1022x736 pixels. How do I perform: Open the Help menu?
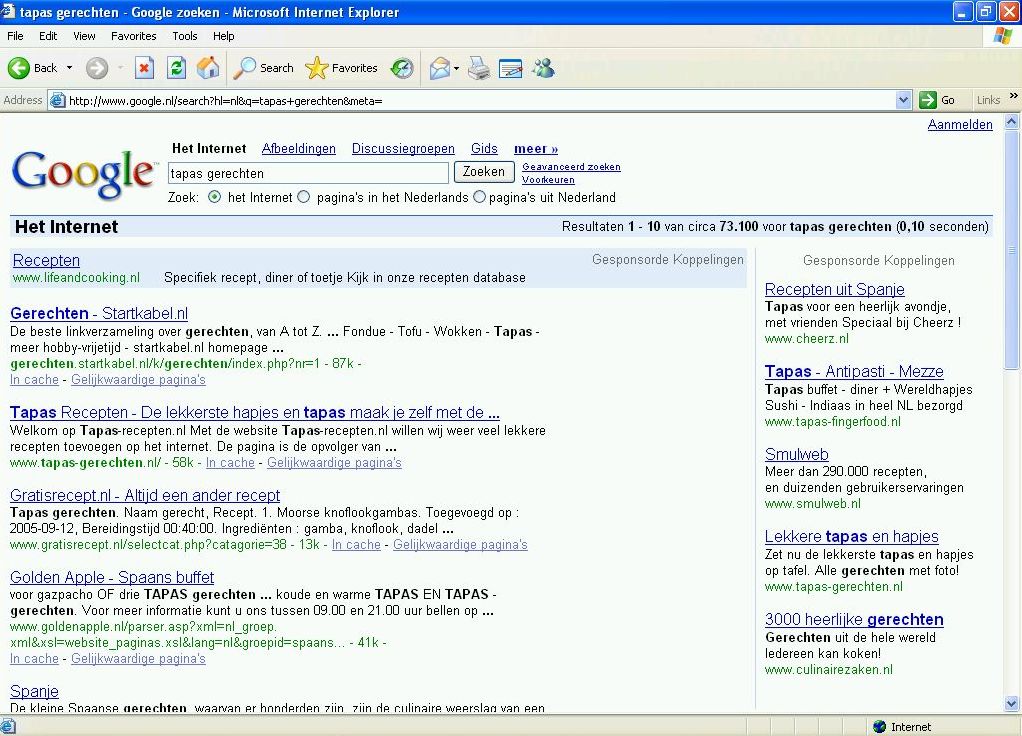pyautogui.click(x=224, y=36)
